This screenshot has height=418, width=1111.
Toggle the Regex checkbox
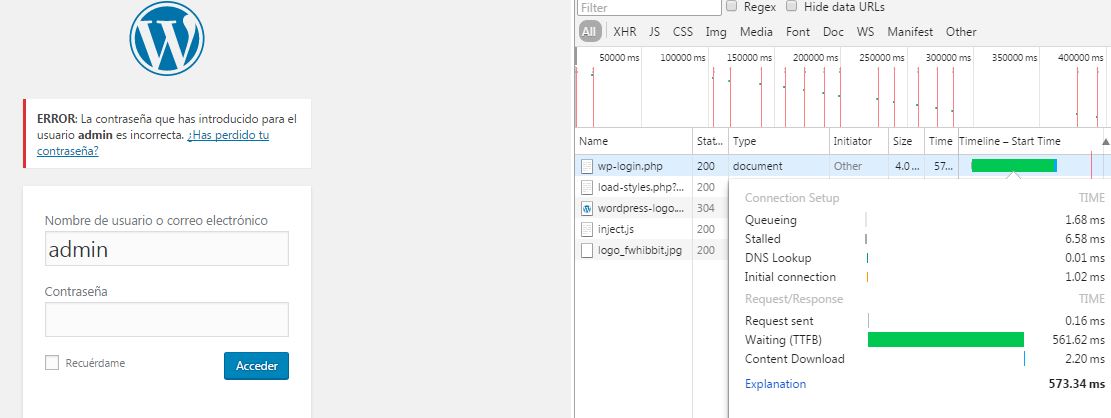[734, 7]
